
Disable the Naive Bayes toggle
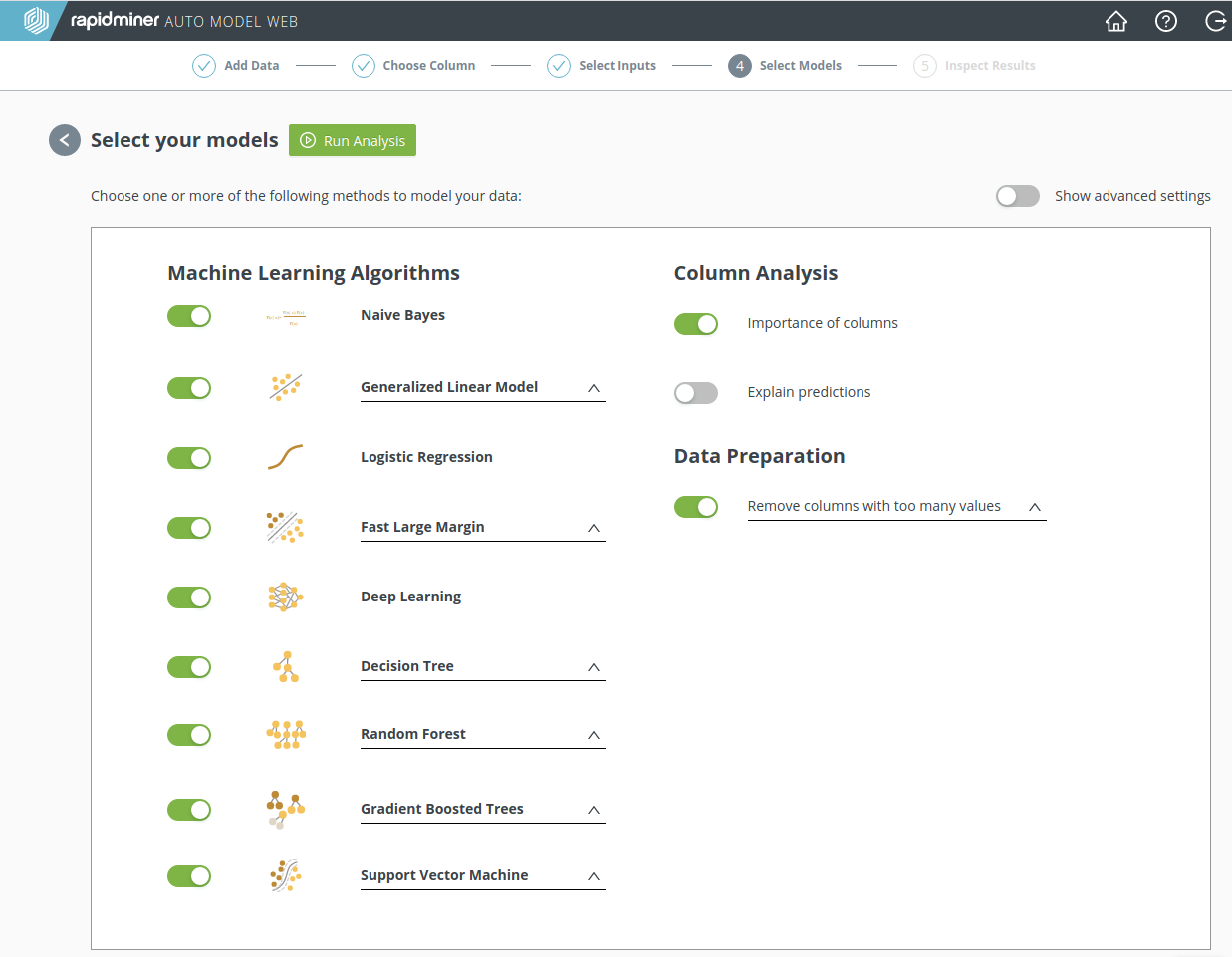[x=189, y=316]
